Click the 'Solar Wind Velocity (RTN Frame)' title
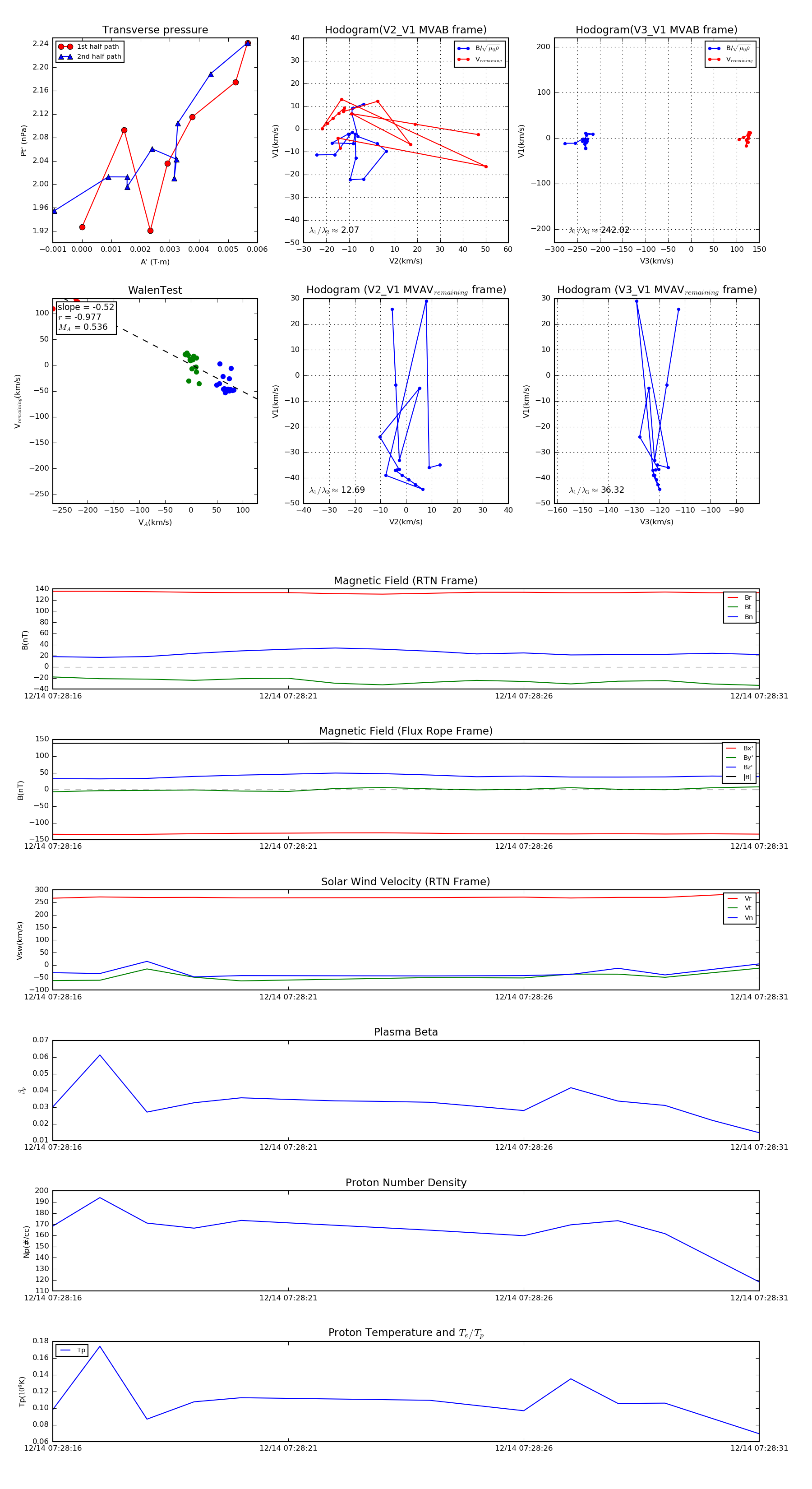This screenshot has width=812, height=1489. click(406, 882)
